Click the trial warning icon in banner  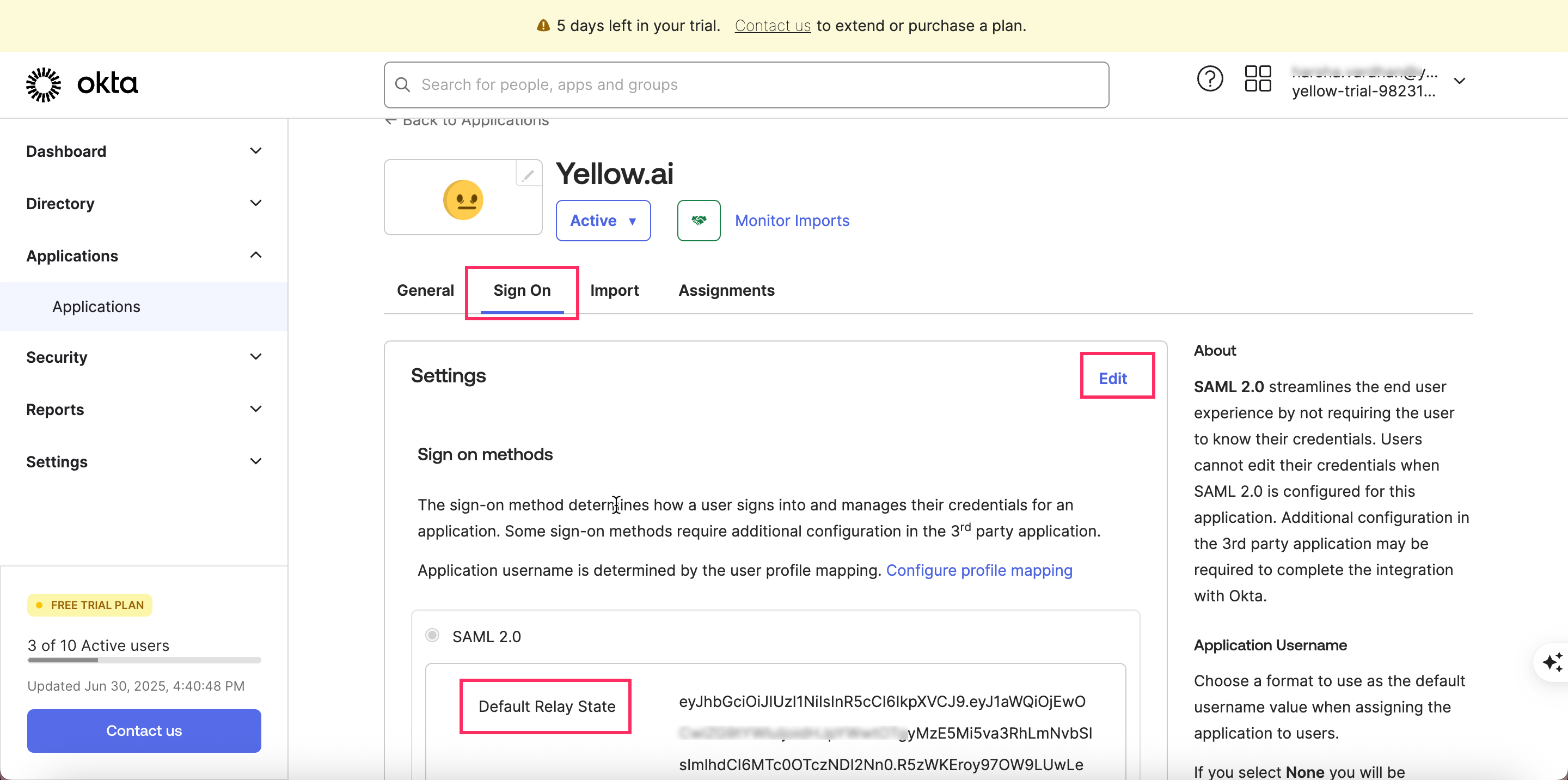[x=543, y=26]
